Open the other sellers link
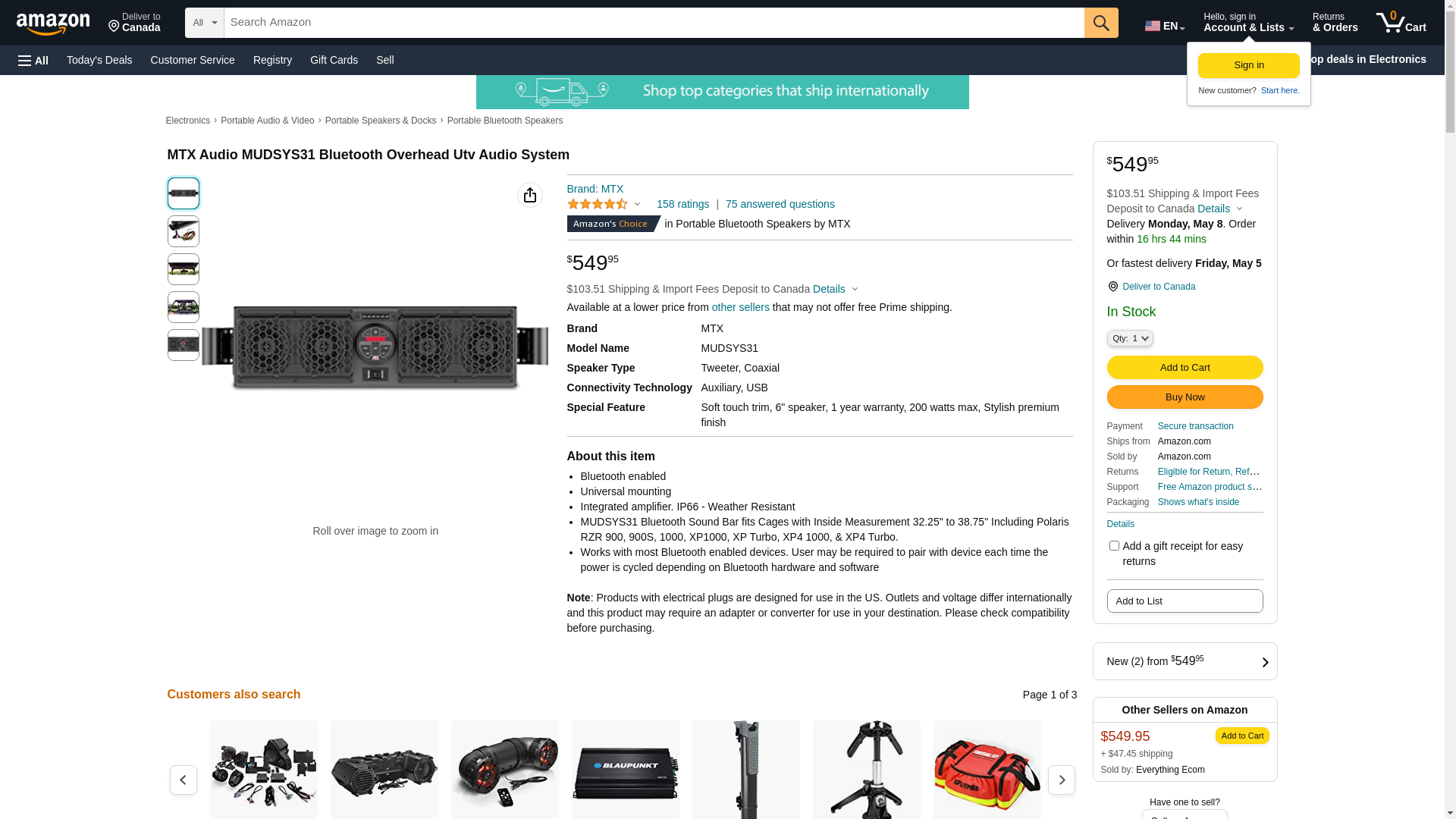1456x819 pixels. pyautogui.click(x=741, y=307)
